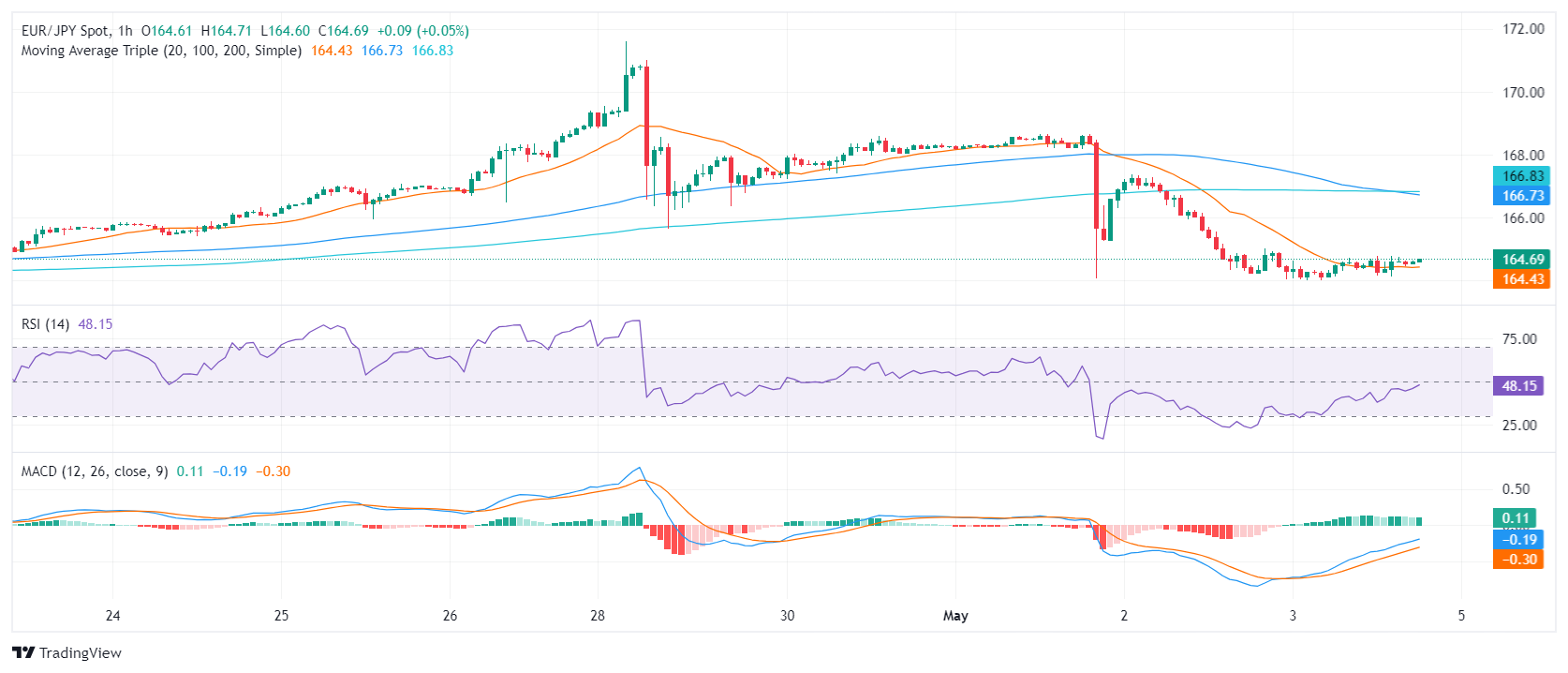Click the '24' date label on time axis
This screenshot has width=1568, height=673.
click(x=112, y=616)
